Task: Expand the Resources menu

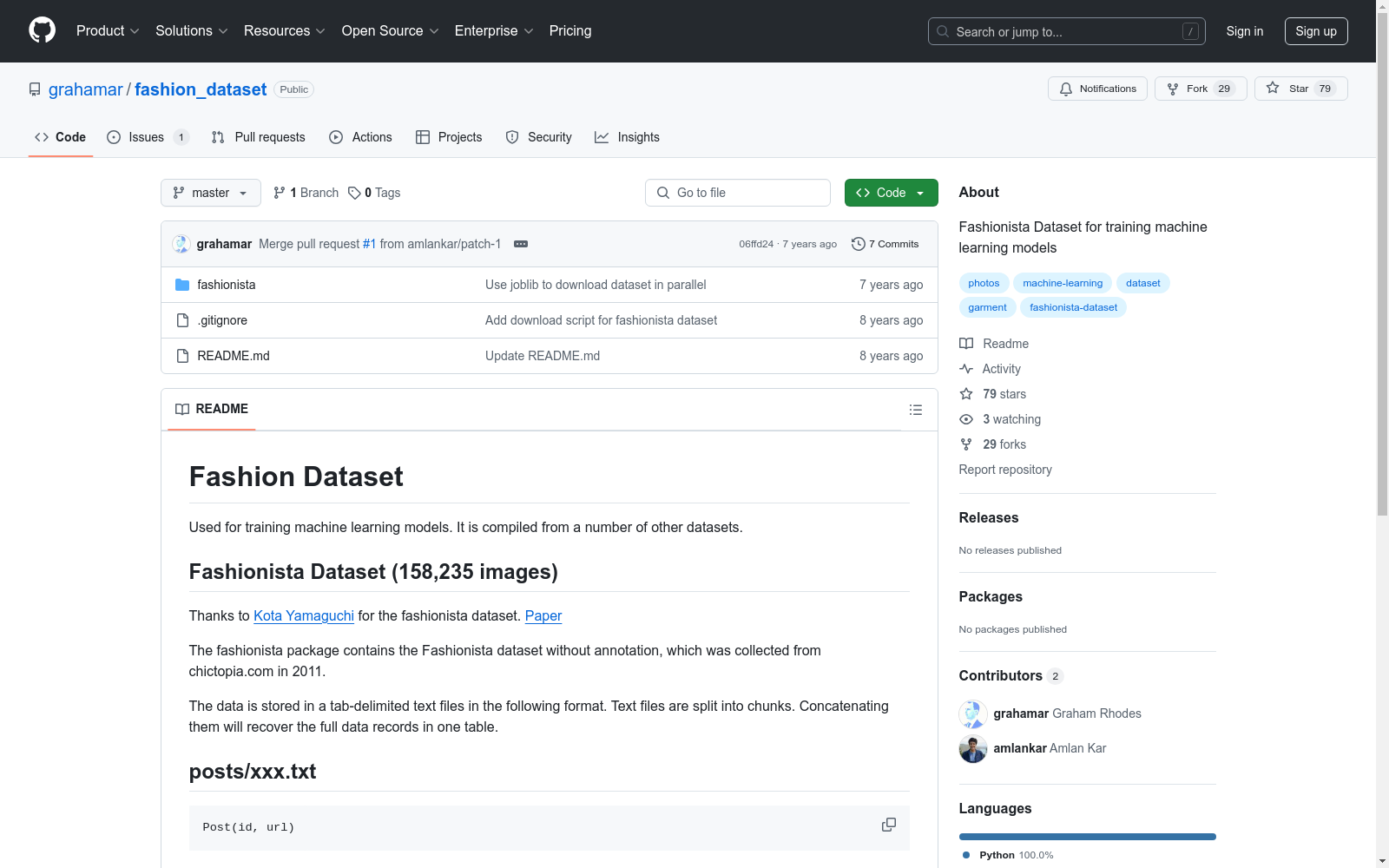Action: 285,31
